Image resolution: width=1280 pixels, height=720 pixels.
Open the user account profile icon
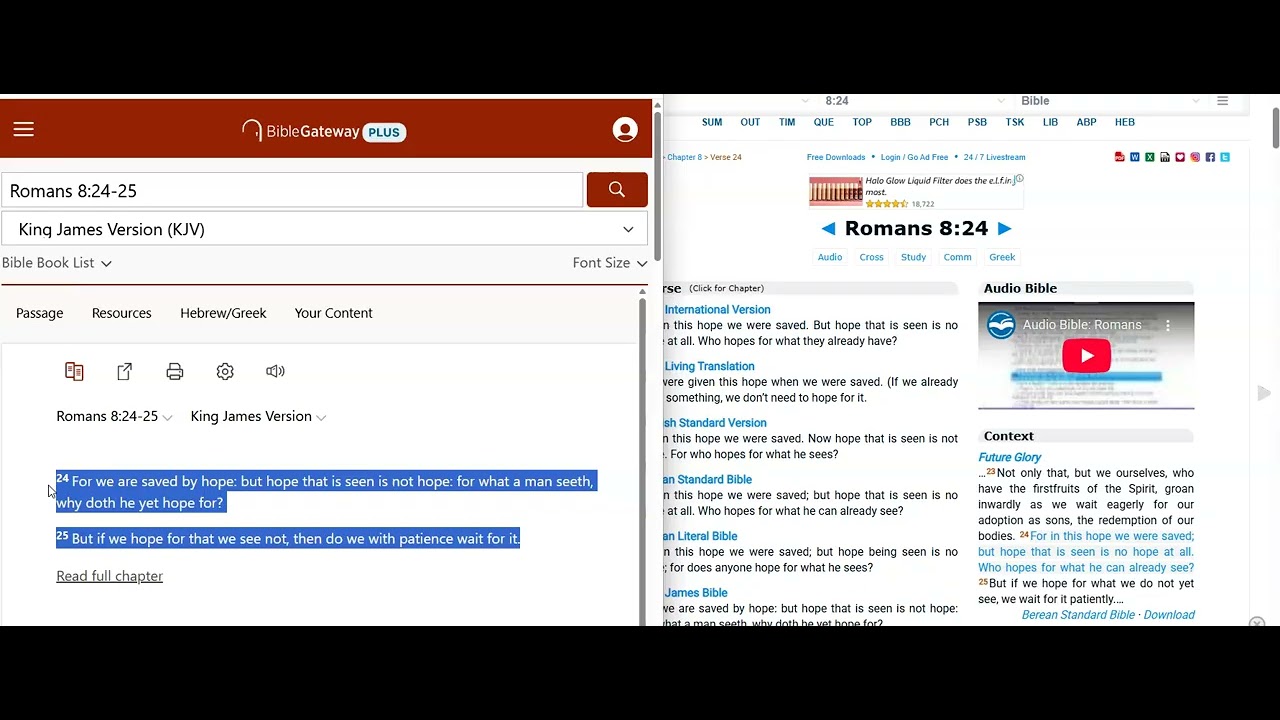(x=625, y=130)
